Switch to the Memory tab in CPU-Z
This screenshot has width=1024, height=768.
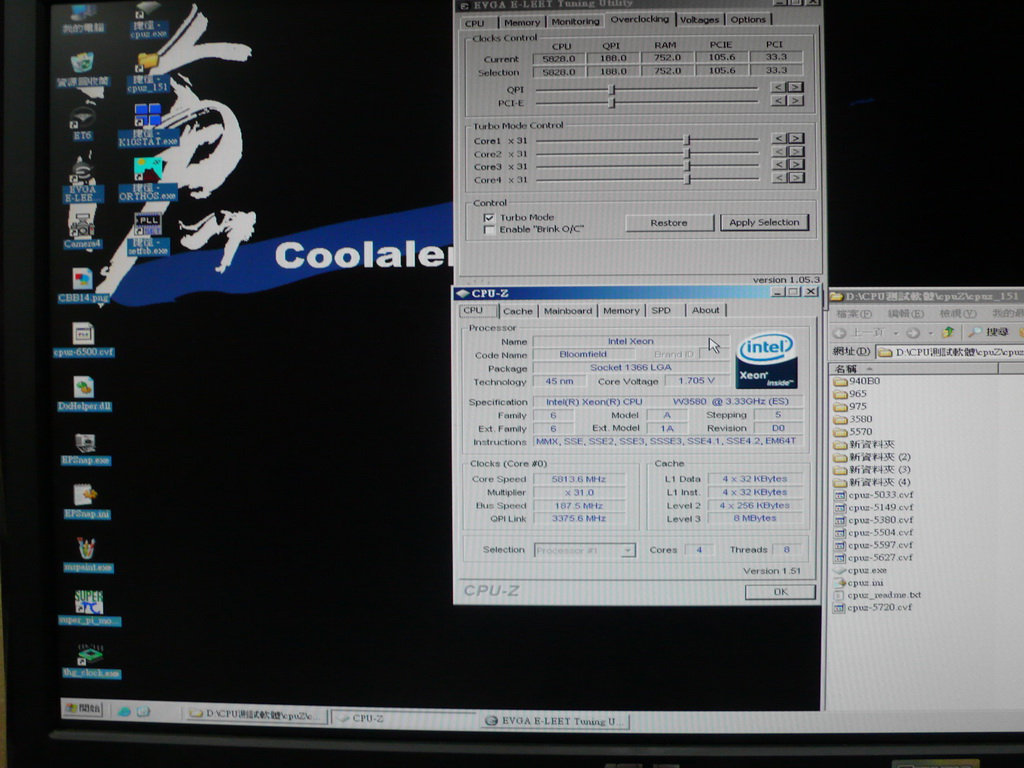tap(621, 311)
